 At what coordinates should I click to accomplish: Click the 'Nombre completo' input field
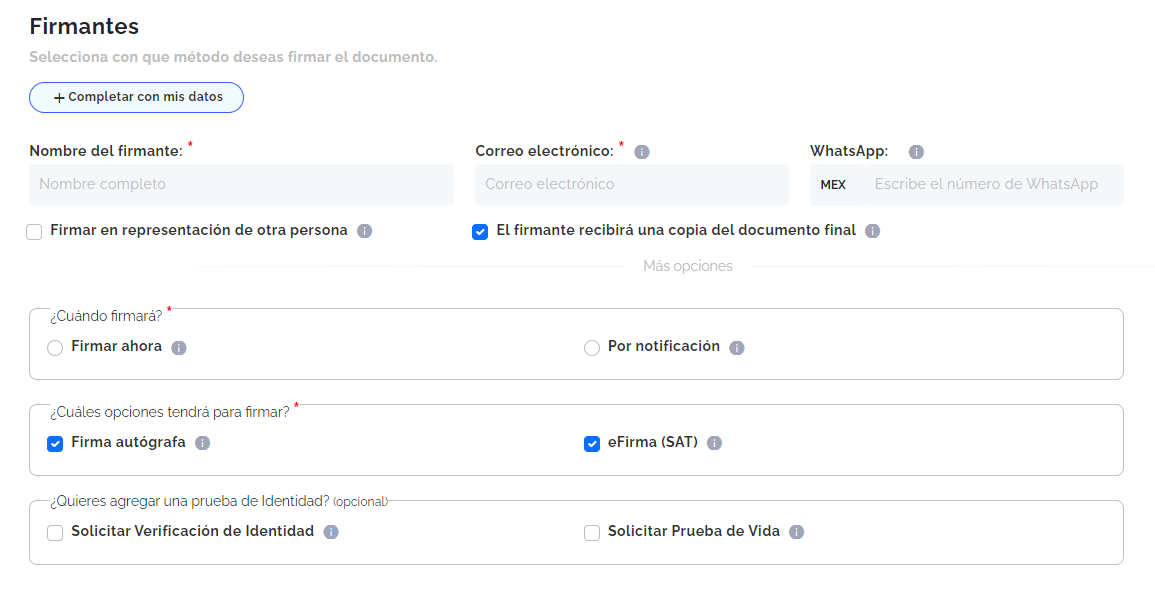240,184
